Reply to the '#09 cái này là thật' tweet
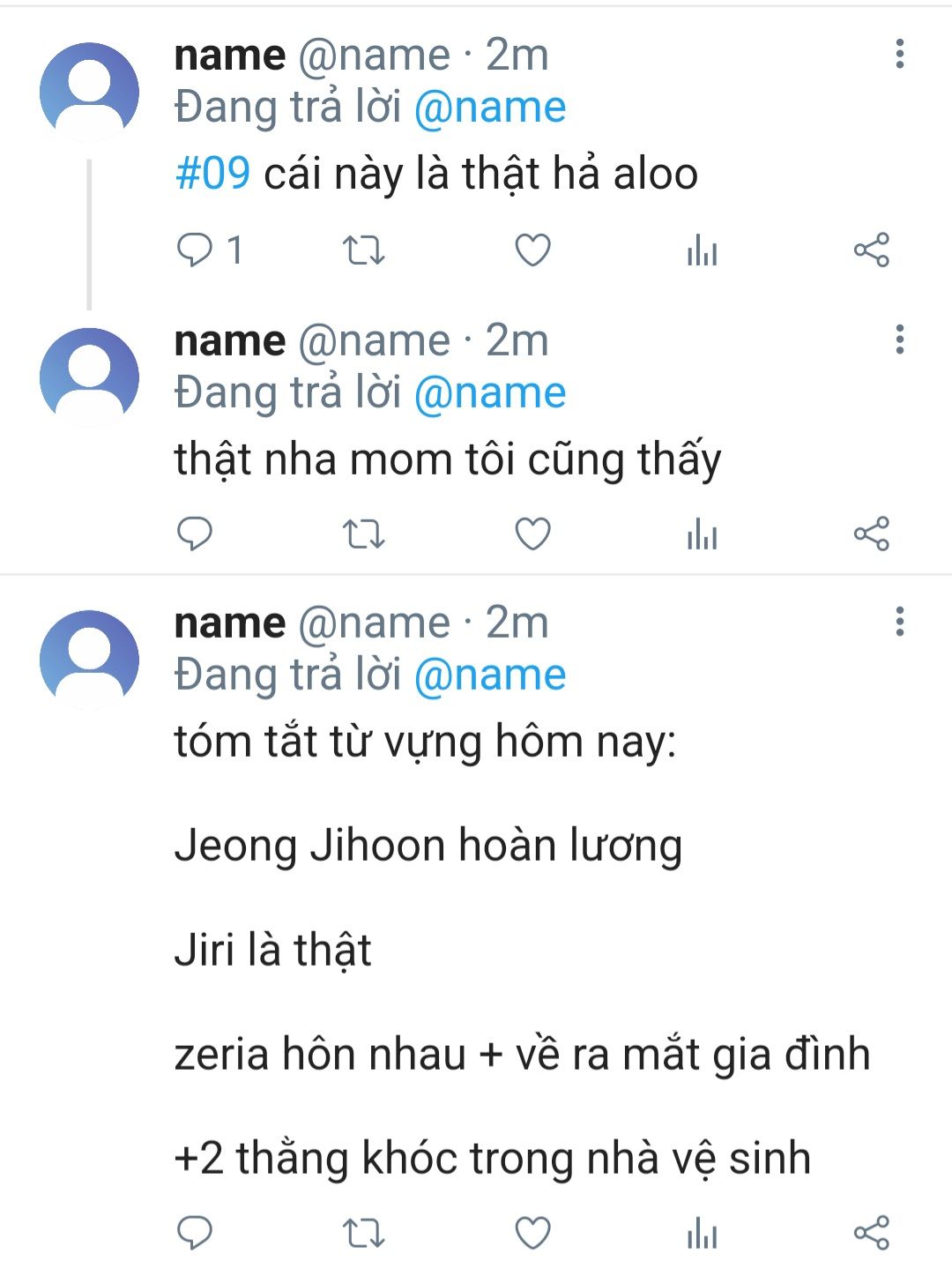This screenshot has height=1269, width=952. coord(195,250)
